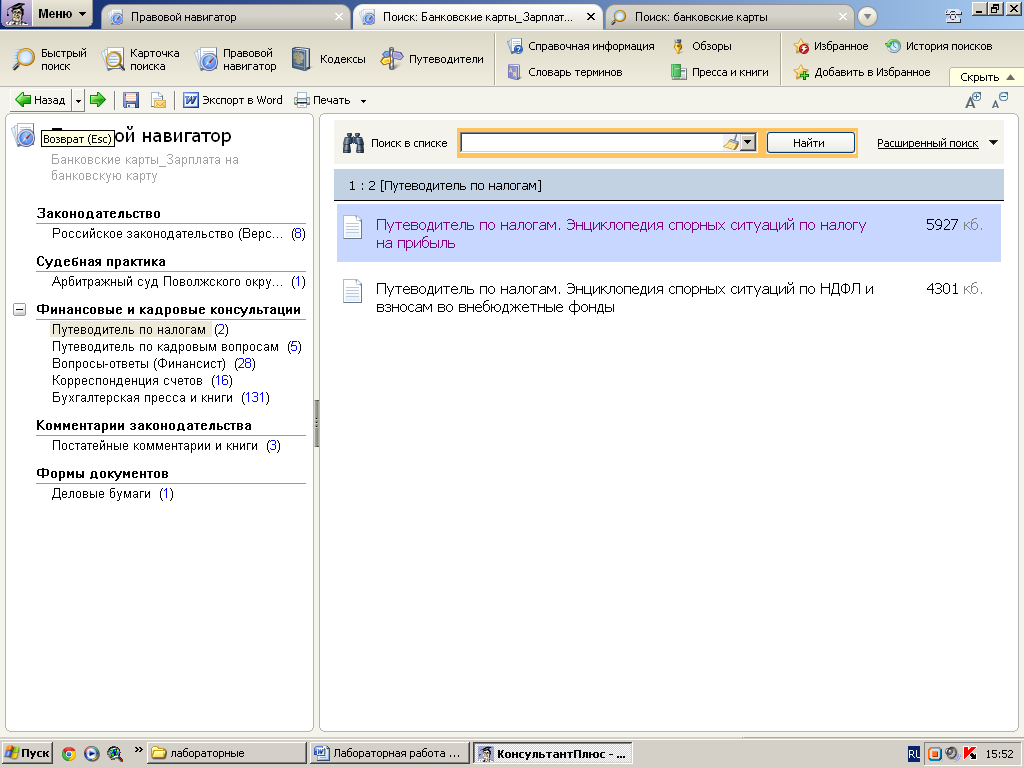1024x768 pixels.
Task: Click the Печать printer button
Action: 323,100
